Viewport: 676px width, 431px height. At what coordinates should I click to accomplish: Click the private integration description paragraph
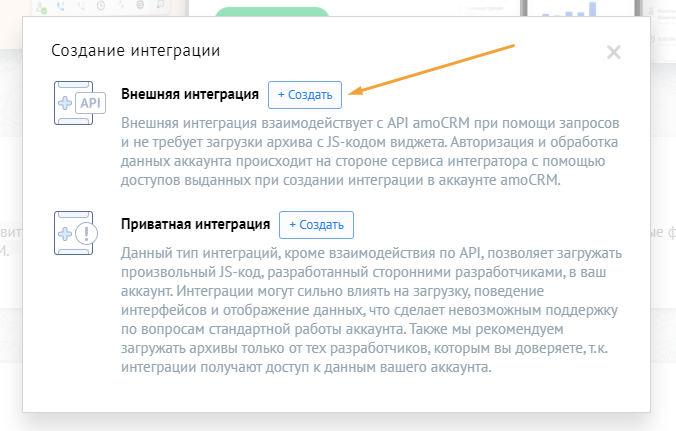[x=371, y=310]
